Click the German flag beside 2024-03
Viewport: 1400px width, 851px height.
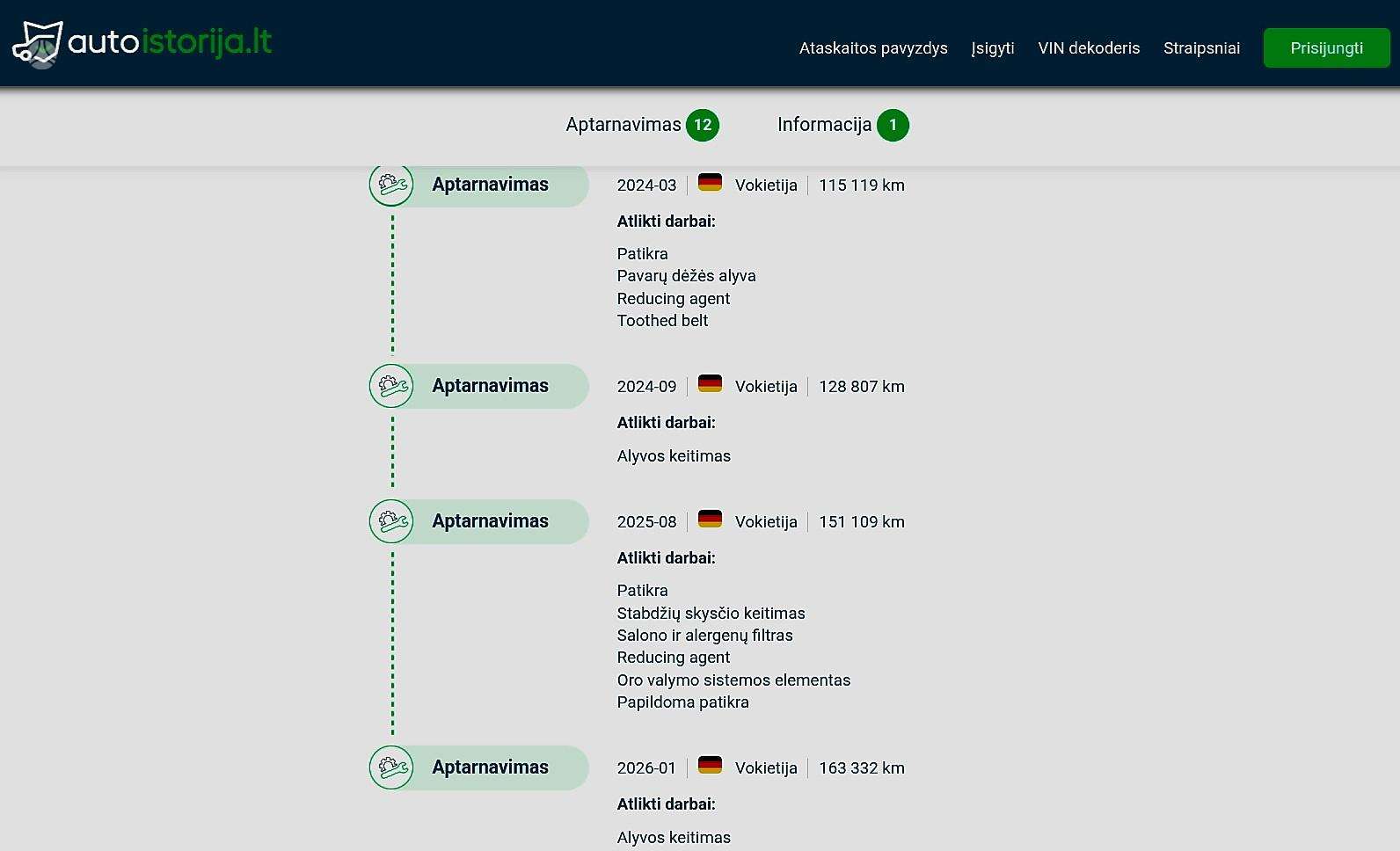point(710,183)
